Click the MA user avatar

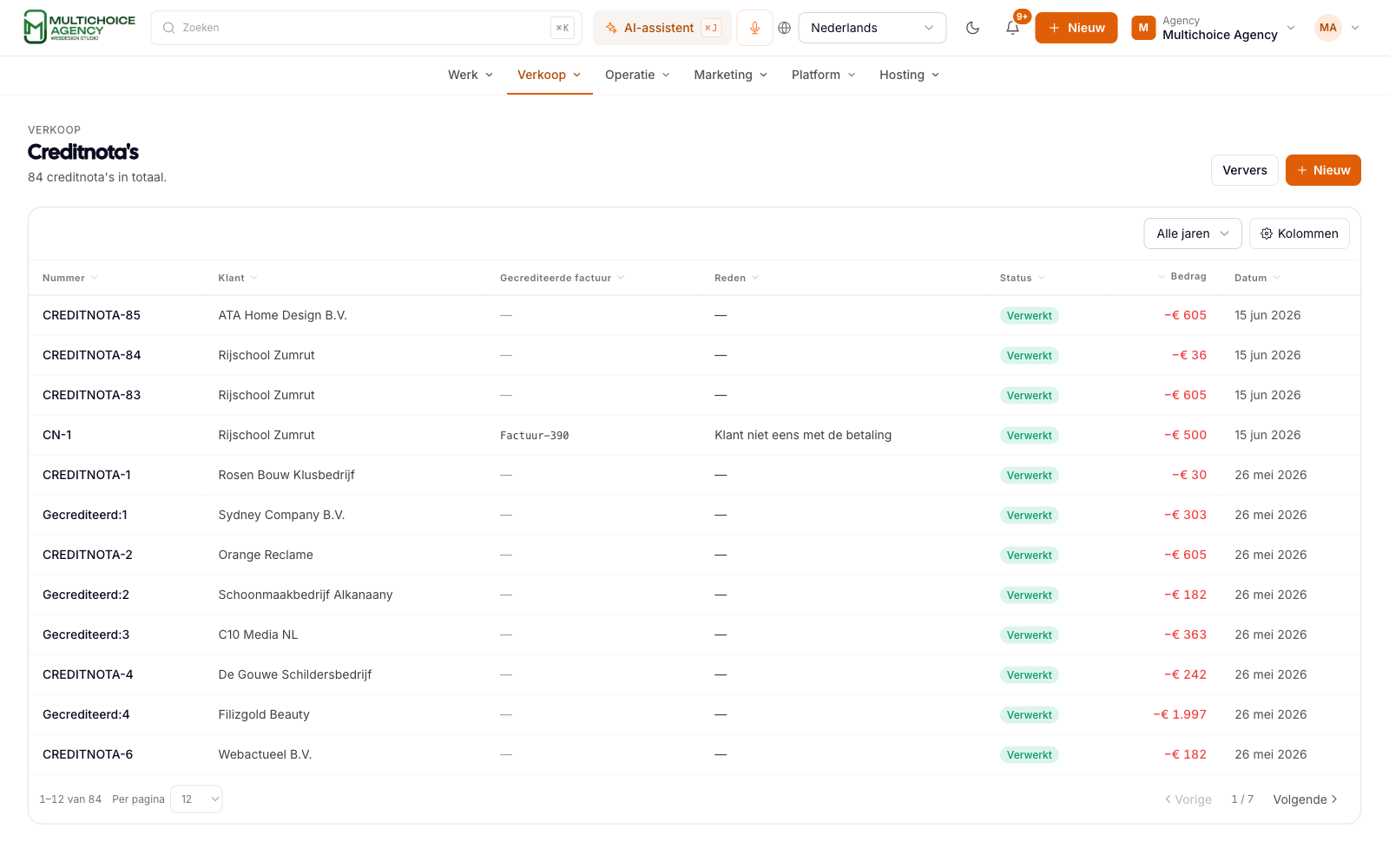(1327, 28)
